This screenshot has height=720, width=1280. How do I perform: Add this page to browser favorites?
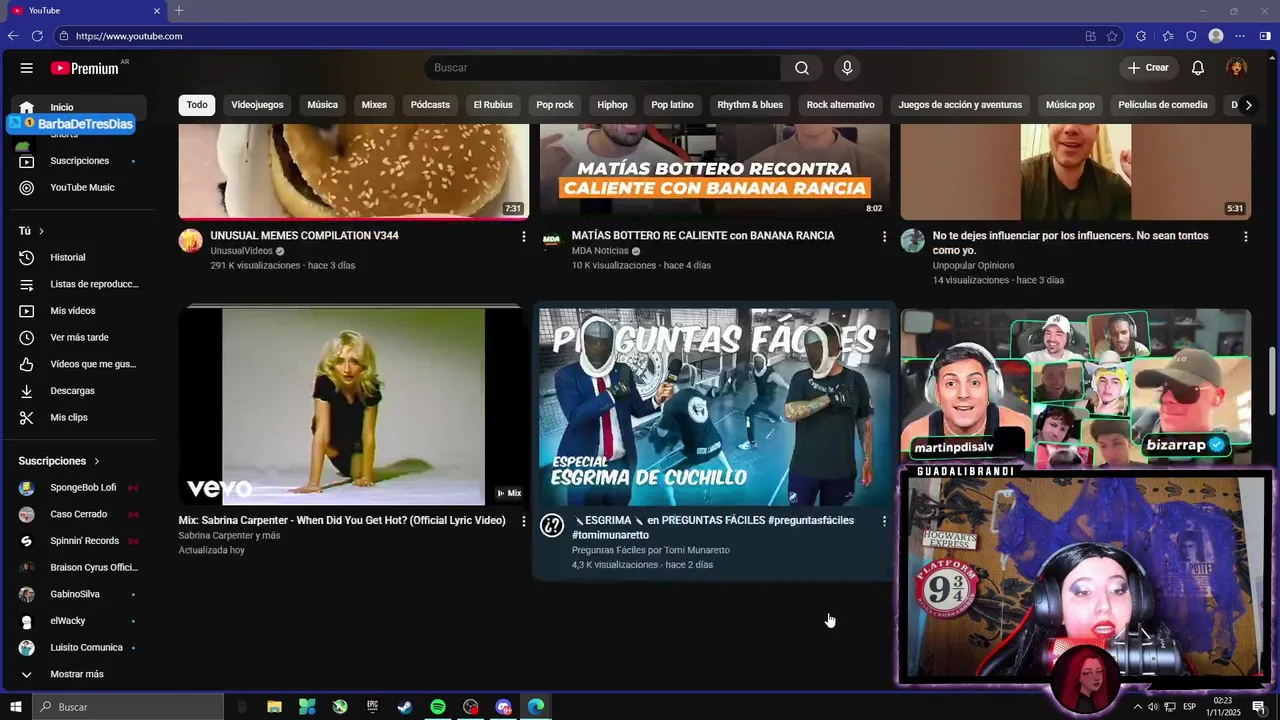click(x=1112, y=36)
